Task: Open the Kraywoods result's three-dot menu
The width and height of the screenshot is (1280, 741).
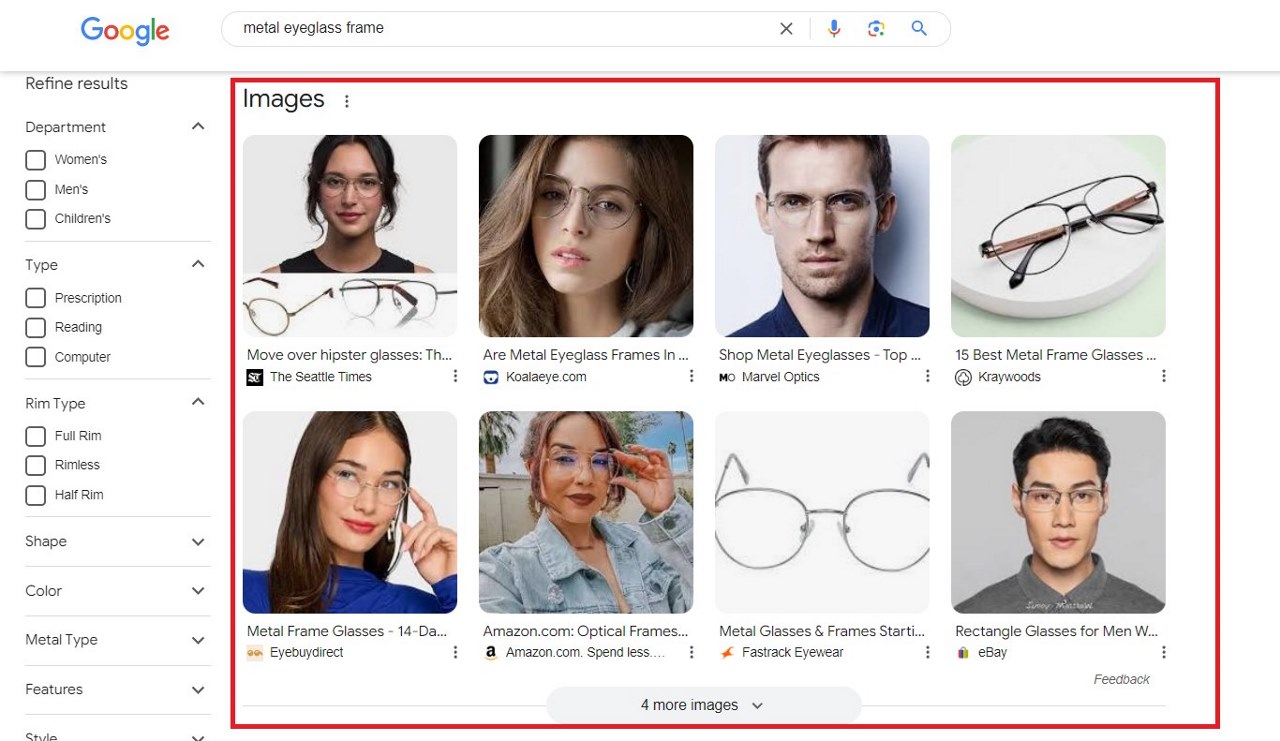Action: click(x=1163, y=376)
